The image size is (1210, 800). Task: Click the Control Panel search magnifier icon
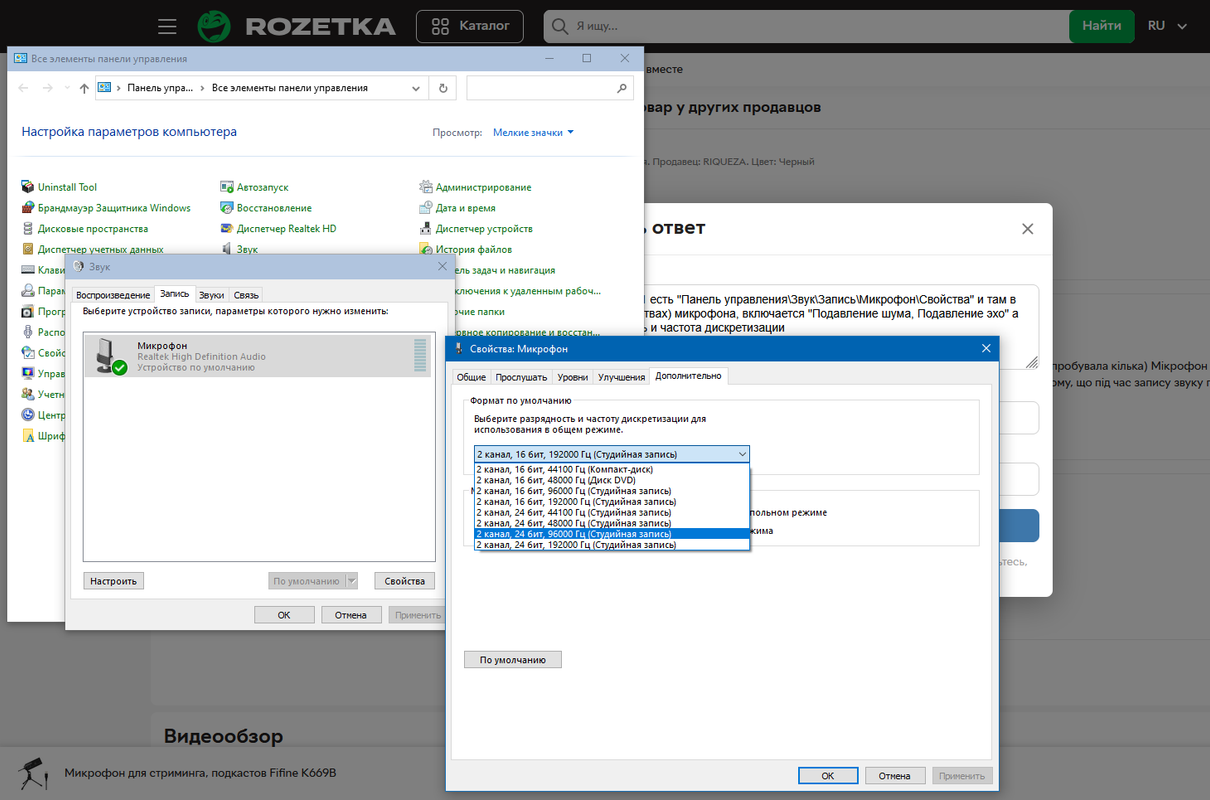tap(622, 88)
